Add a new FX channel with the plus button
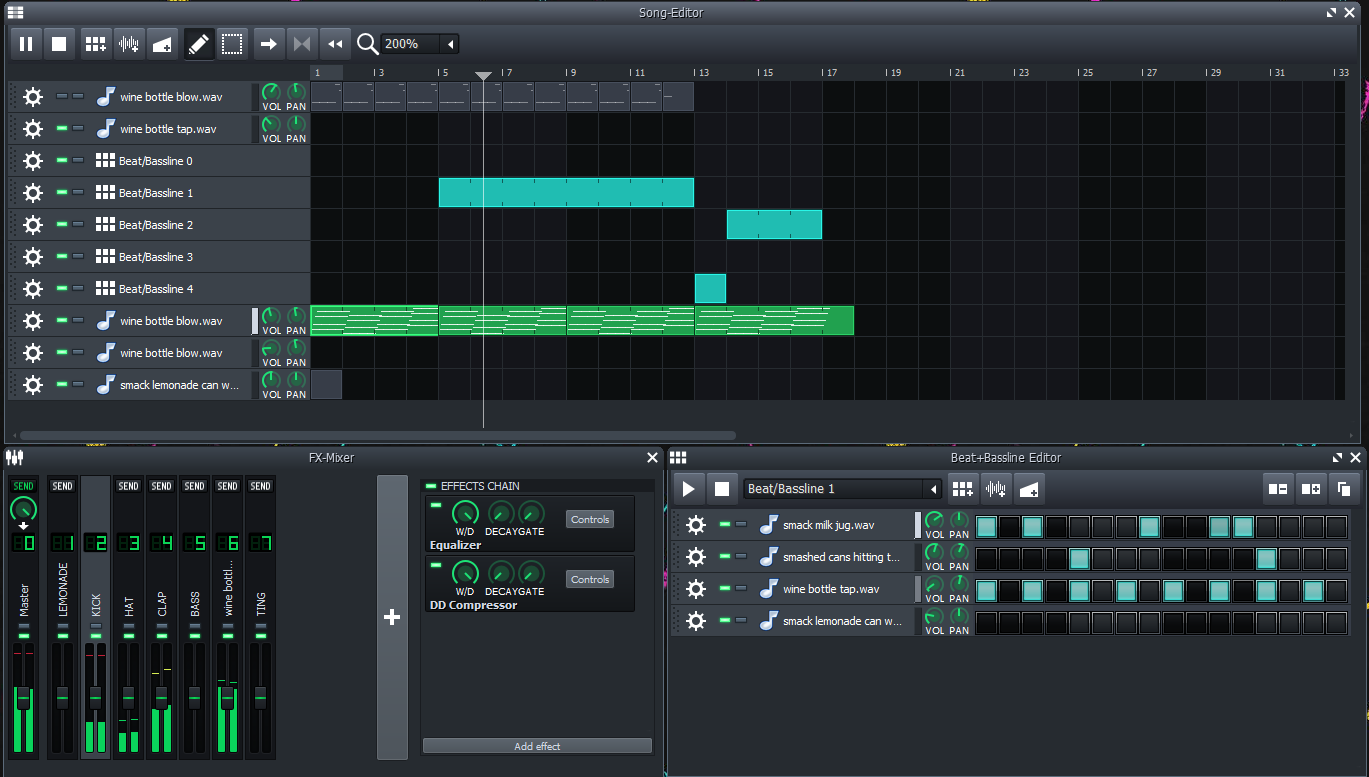The image size is (1369, 777). pos(392,618)
